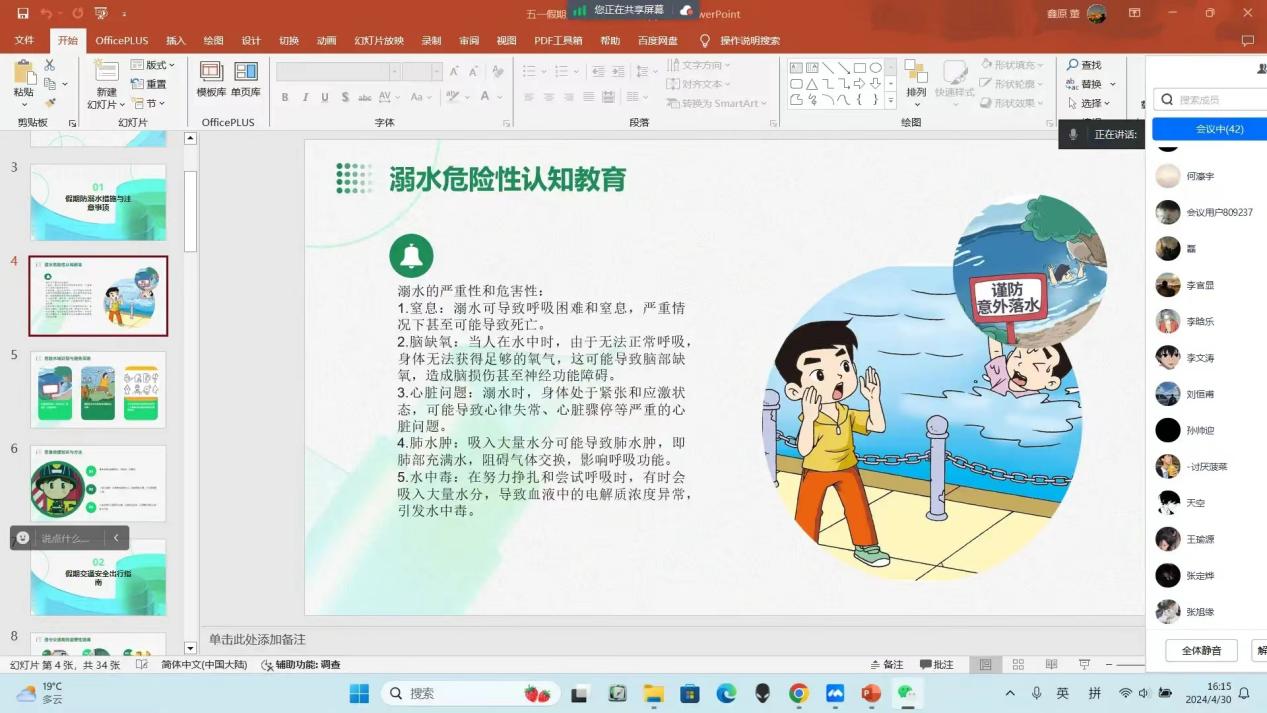Open the 对齐文本 align text dropdown
The height and width of the screenshot is (713, 1267).
[x=699, y=84]
